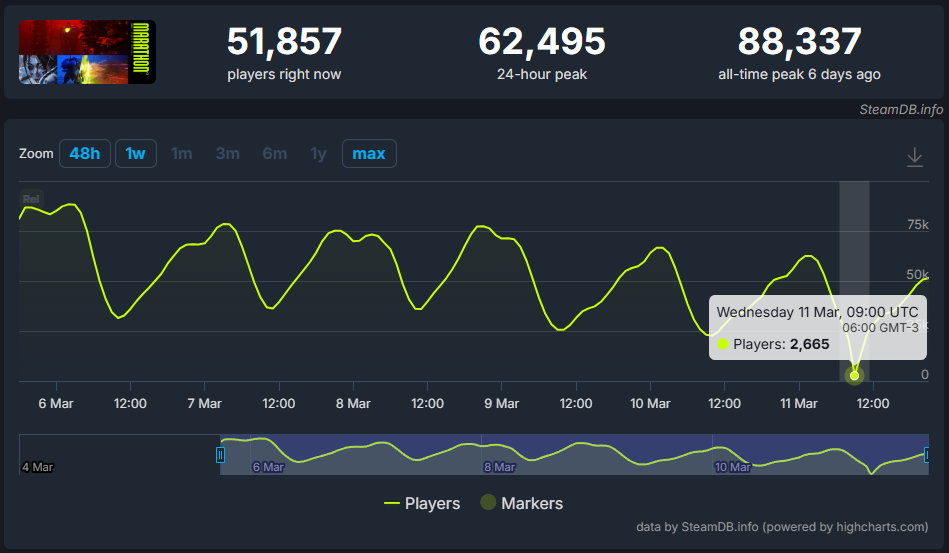The image size is (949, 553).
Task: Click the 62,495 24-hour peak figure
Action: (x=542, y=41)
